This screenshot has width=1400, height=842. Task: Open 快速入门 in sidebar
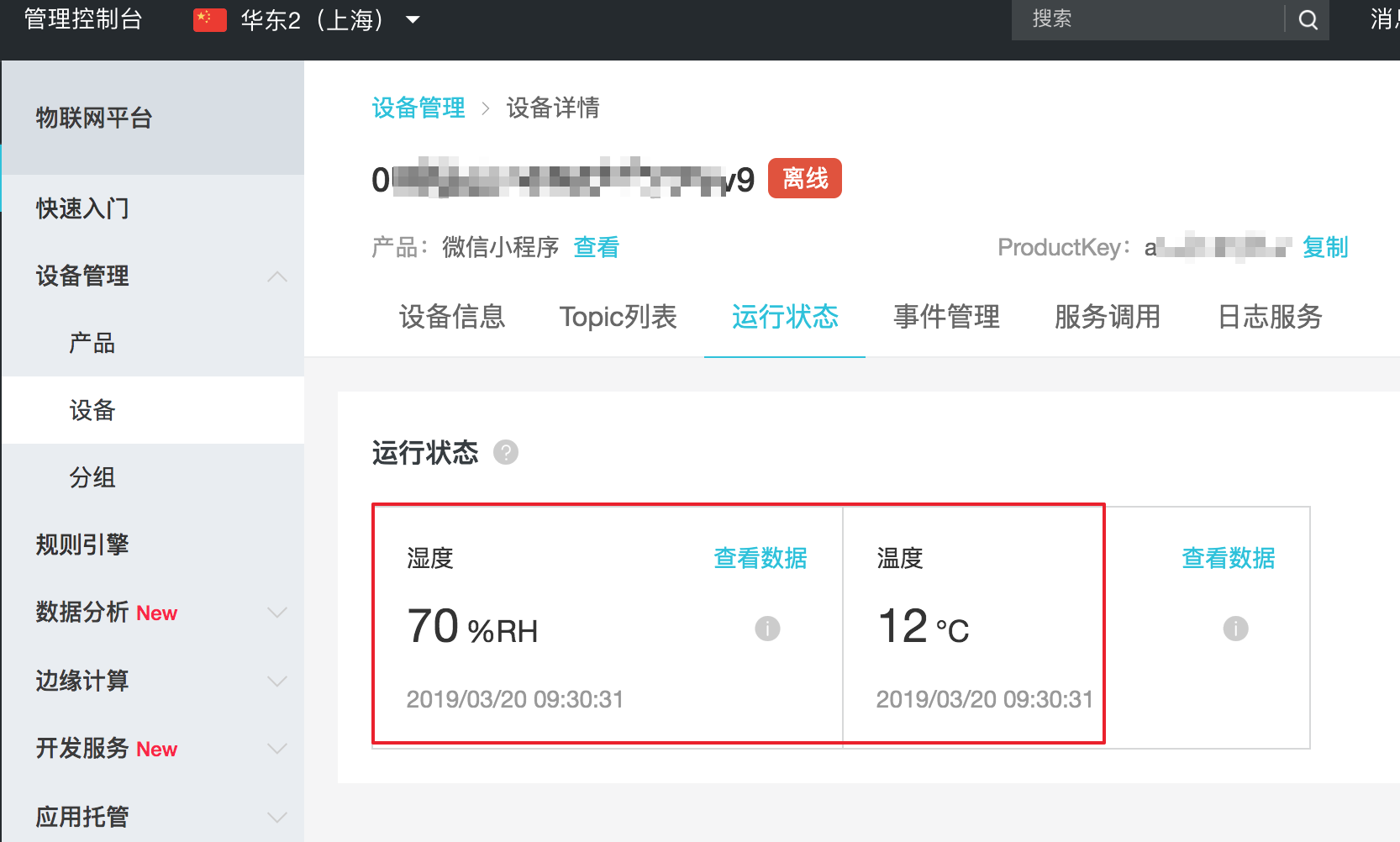click(82, 208)
